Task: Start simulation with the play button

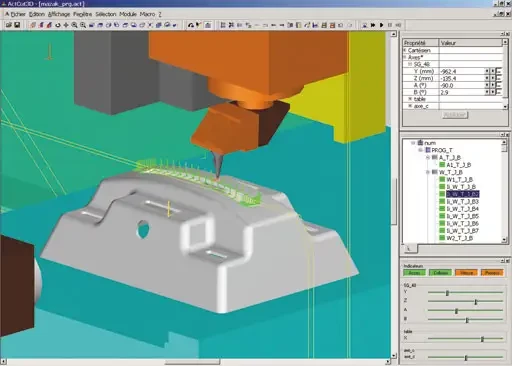Action: click(381, 25)
